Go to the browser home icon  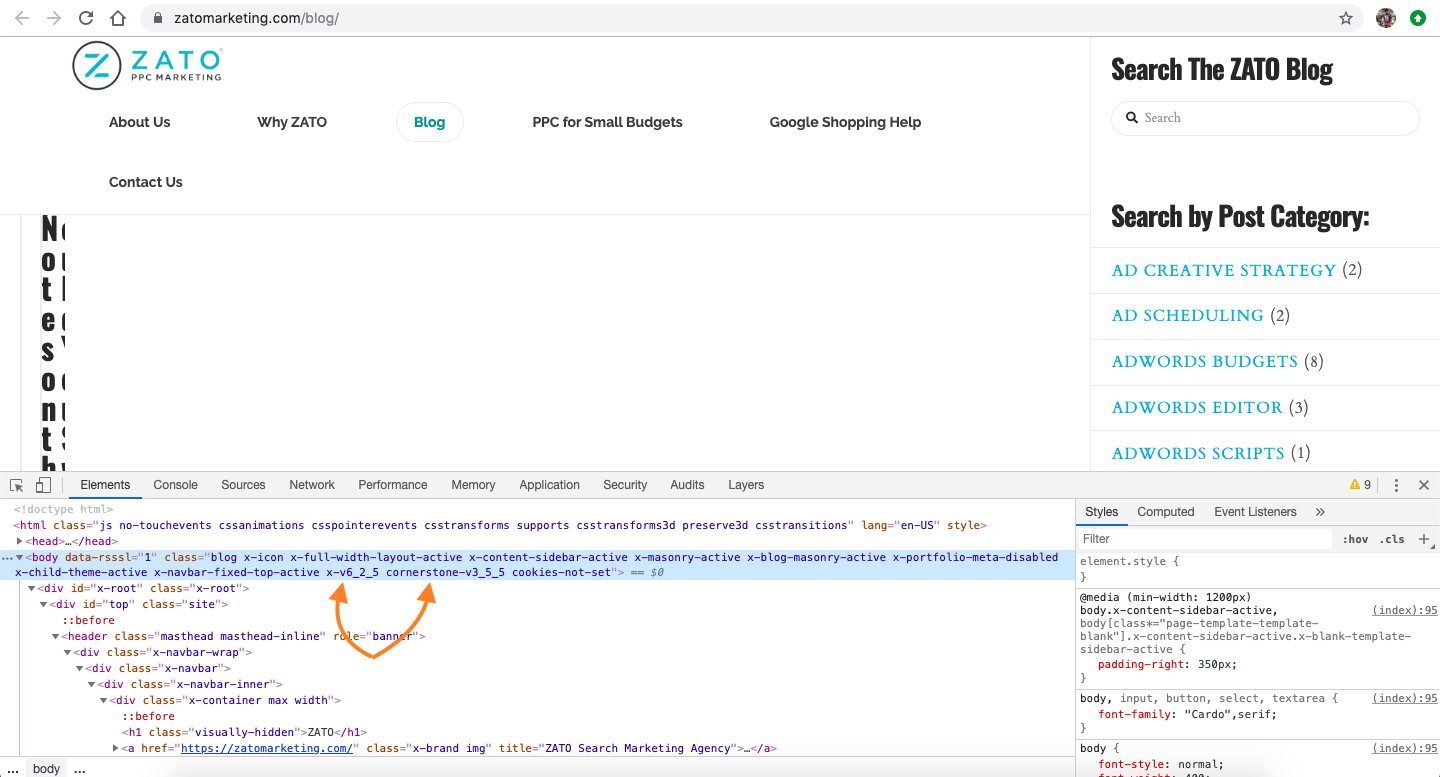[118, 18]
